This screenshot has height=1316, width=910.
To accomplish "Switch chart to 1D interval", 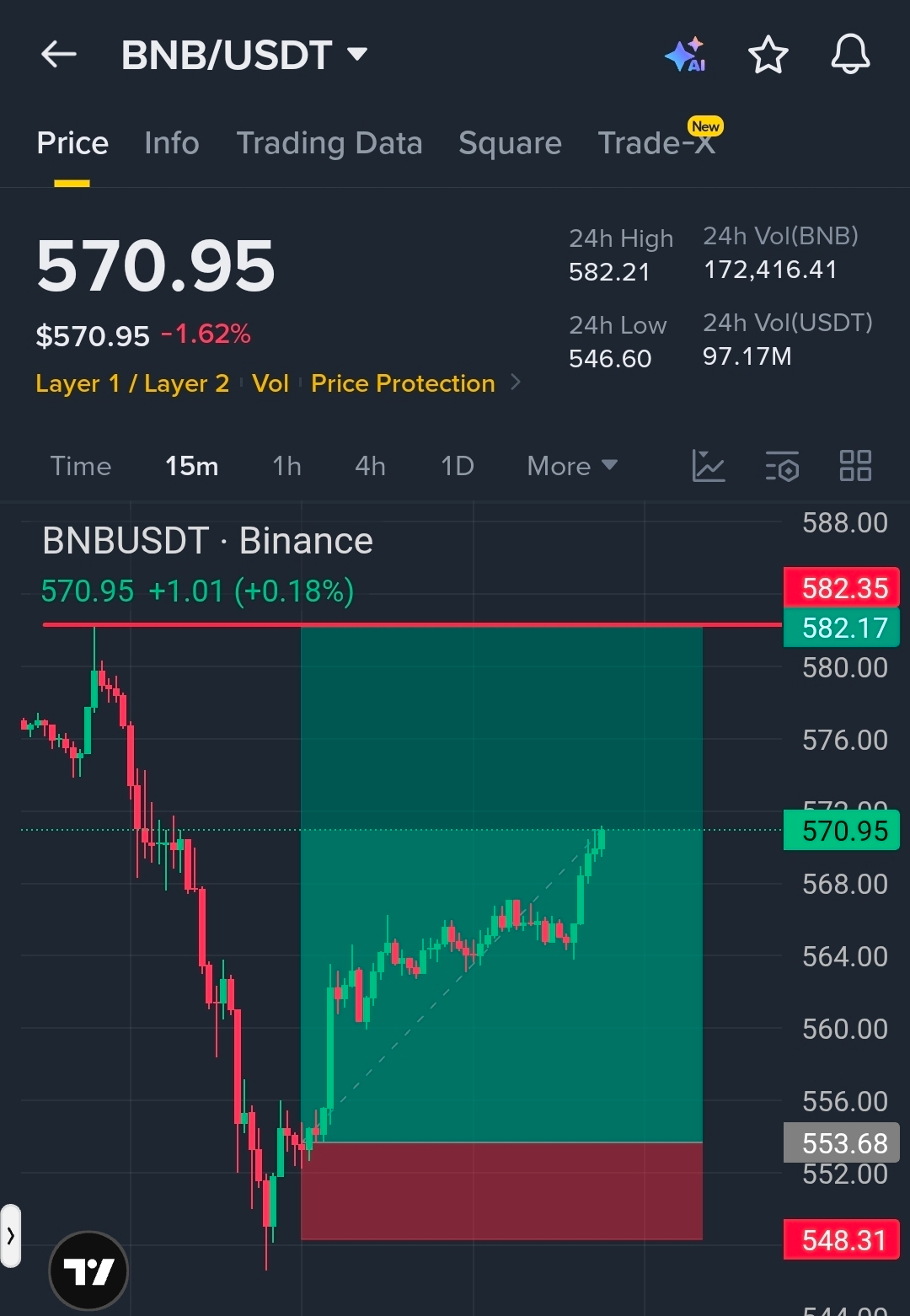I will (x=458, y=466).
